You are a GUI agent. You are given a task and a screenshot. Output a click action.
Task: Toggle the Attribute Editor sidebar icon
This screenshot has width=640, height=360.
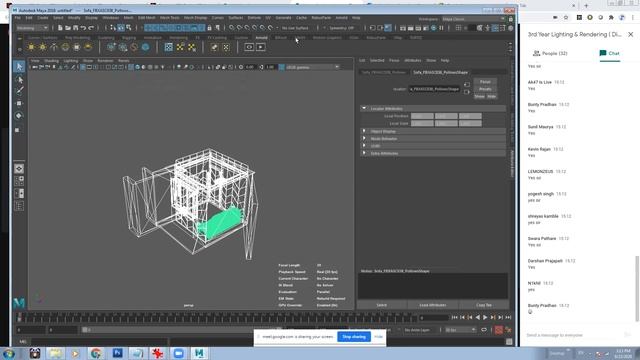pyautogui.click(x=495, y=28)
